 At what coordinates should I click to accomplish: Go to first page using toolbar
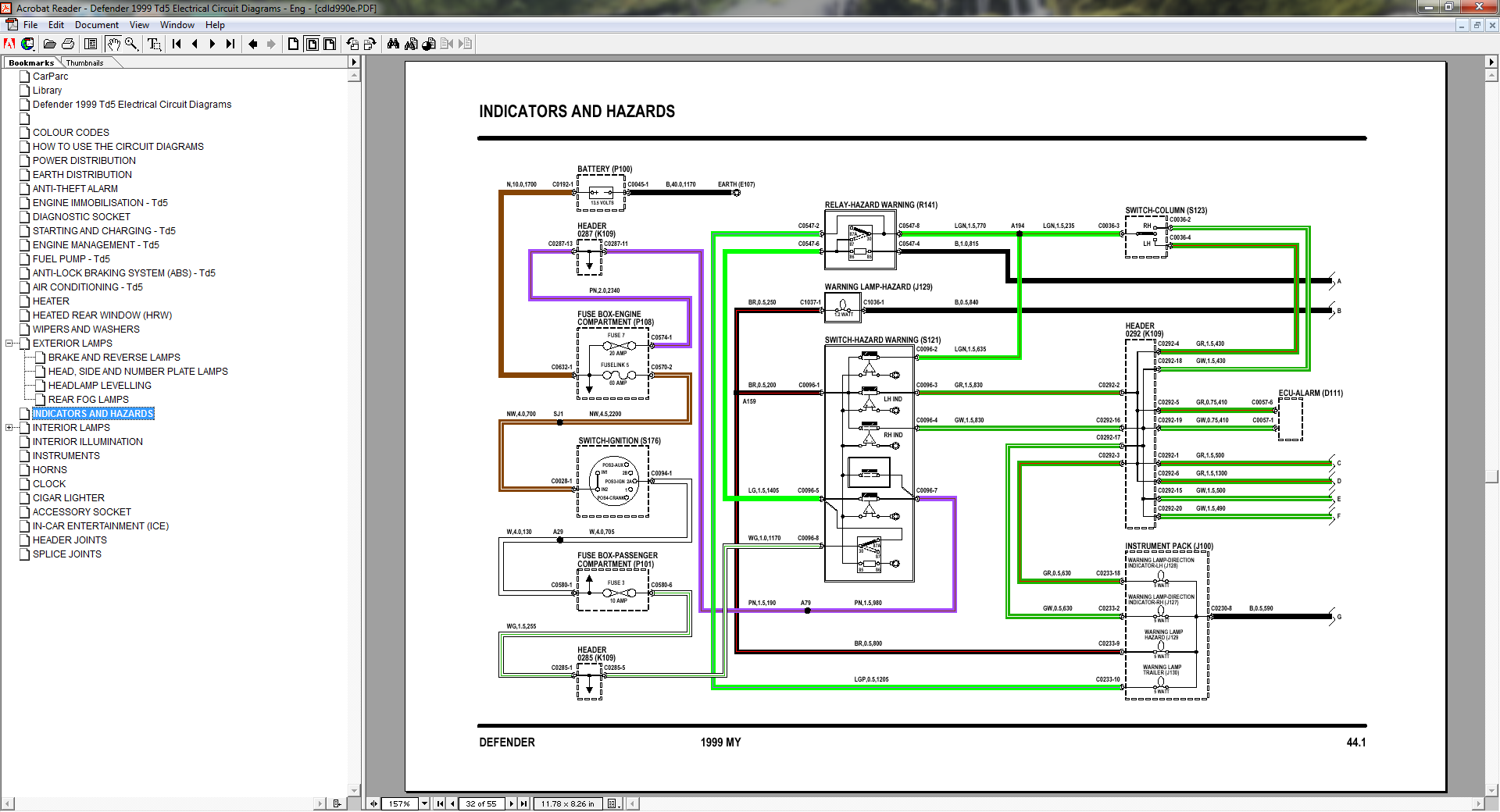click(x=177, y=44)
